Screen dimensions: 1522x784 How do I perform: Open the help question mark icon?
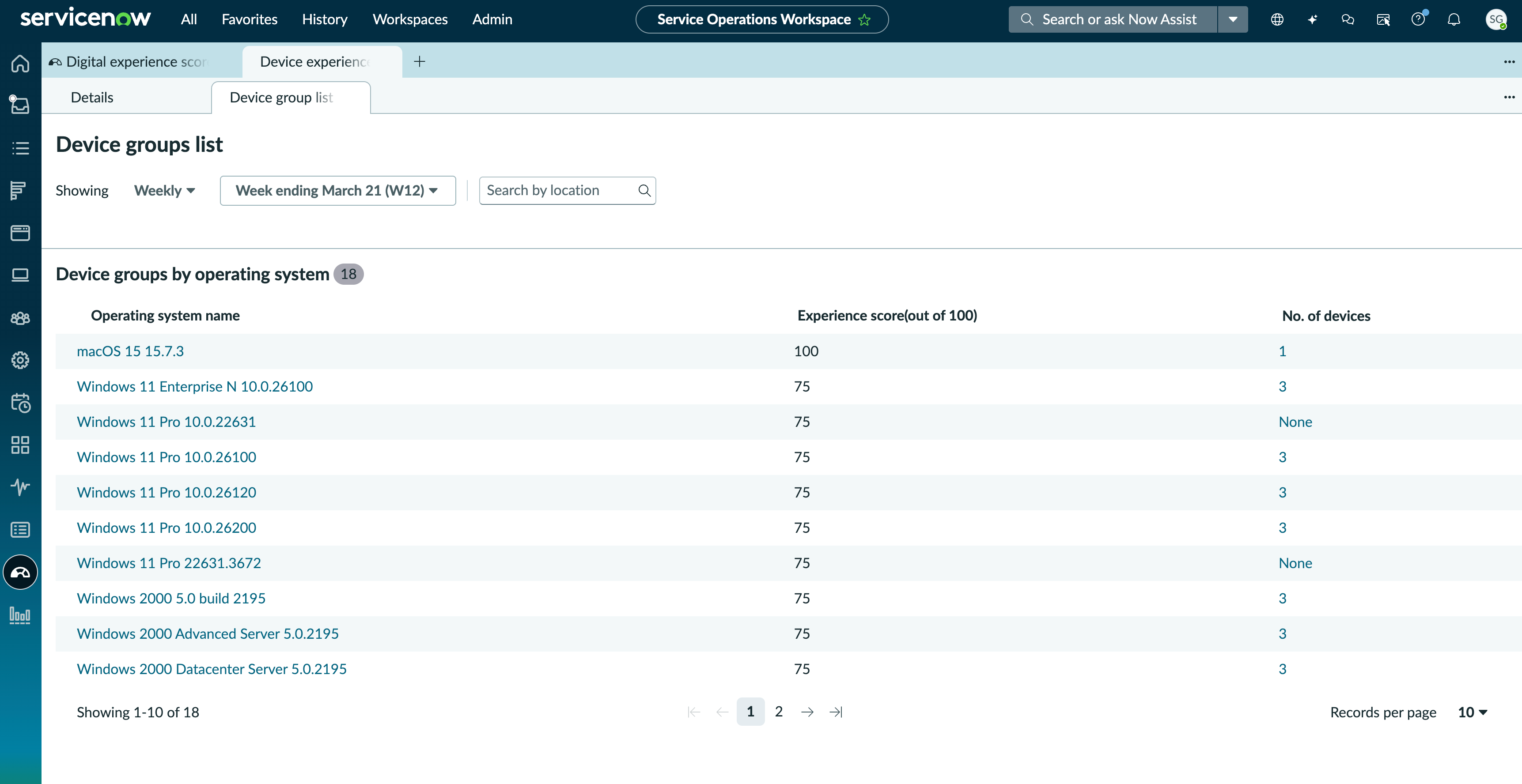tap(1418, 19)
